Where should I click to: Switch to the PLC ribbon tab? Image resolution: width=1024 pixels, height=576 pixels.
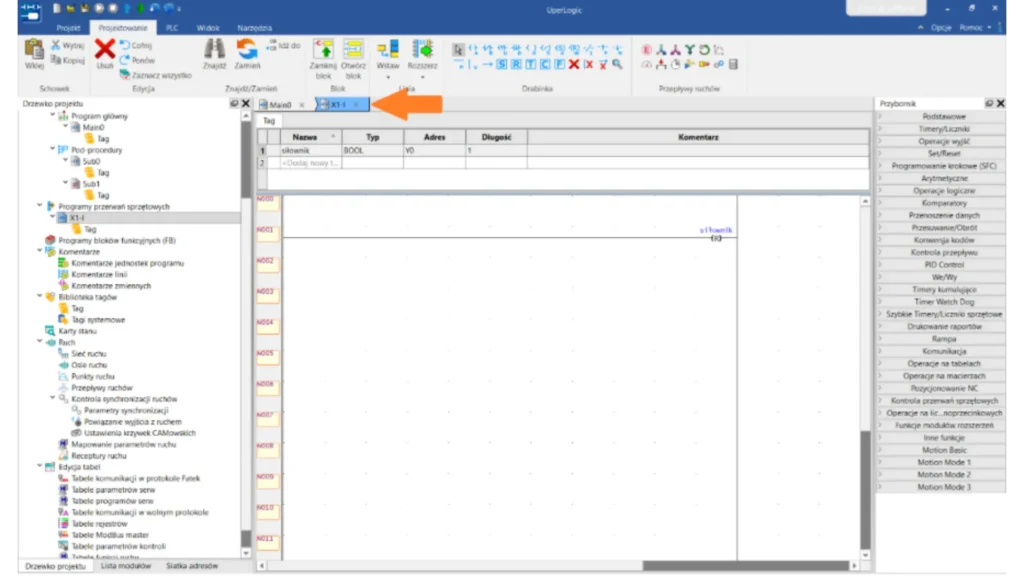(x=172, y=28)
